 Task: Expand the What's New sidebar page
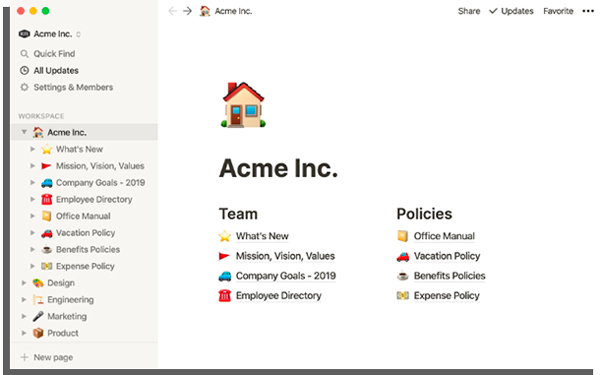click(33, 149)
